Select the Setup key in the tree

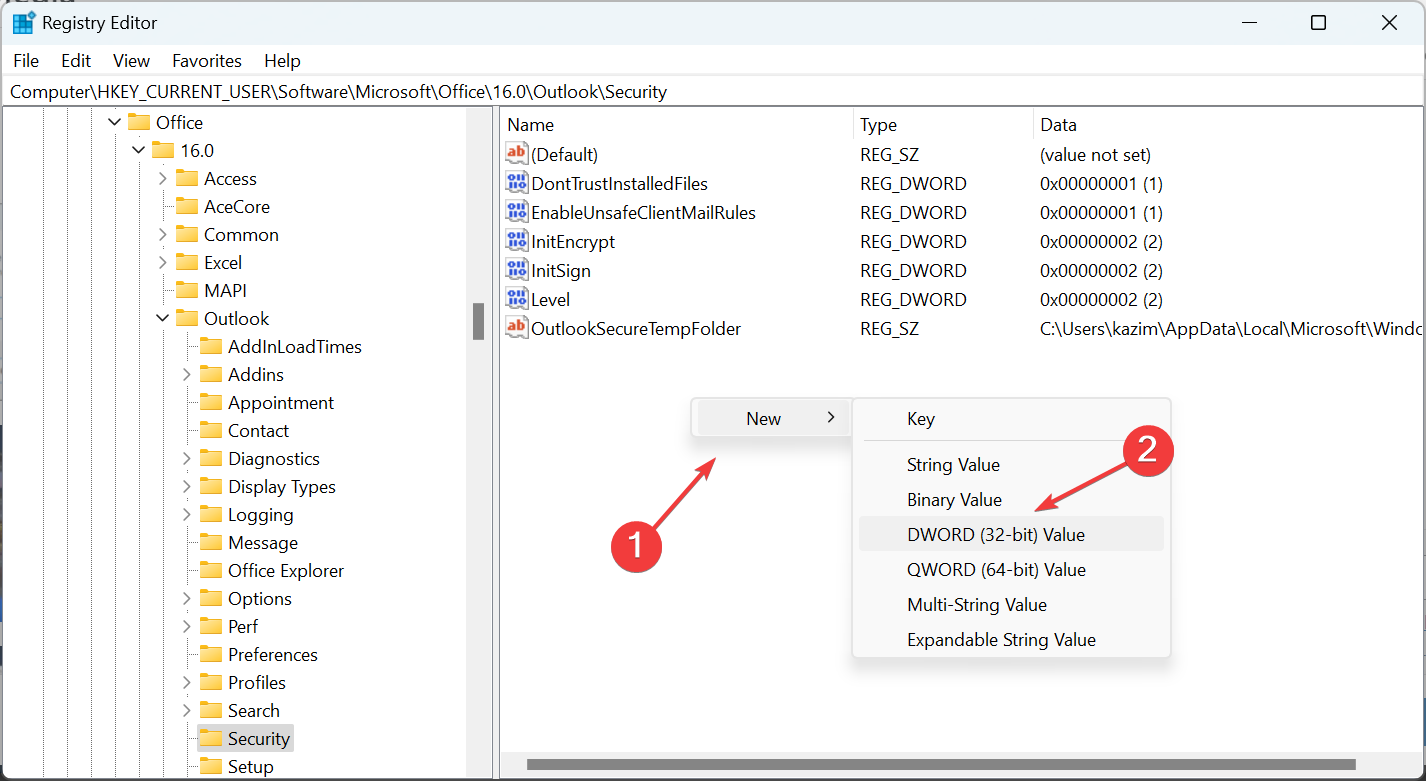[x=250, y=766]
